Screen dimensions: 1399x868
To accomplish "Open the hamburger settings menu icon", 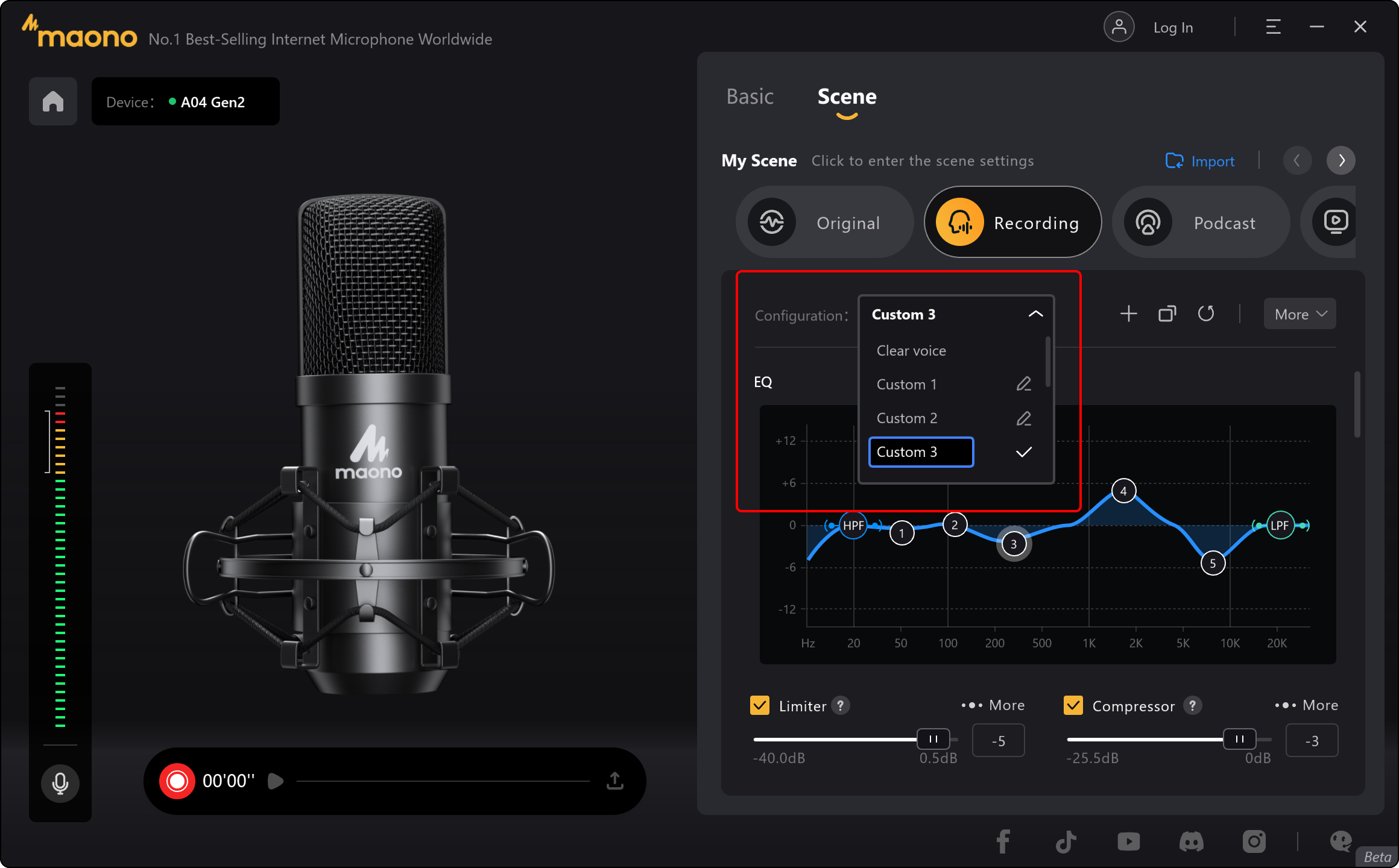I will (1273, 27).
